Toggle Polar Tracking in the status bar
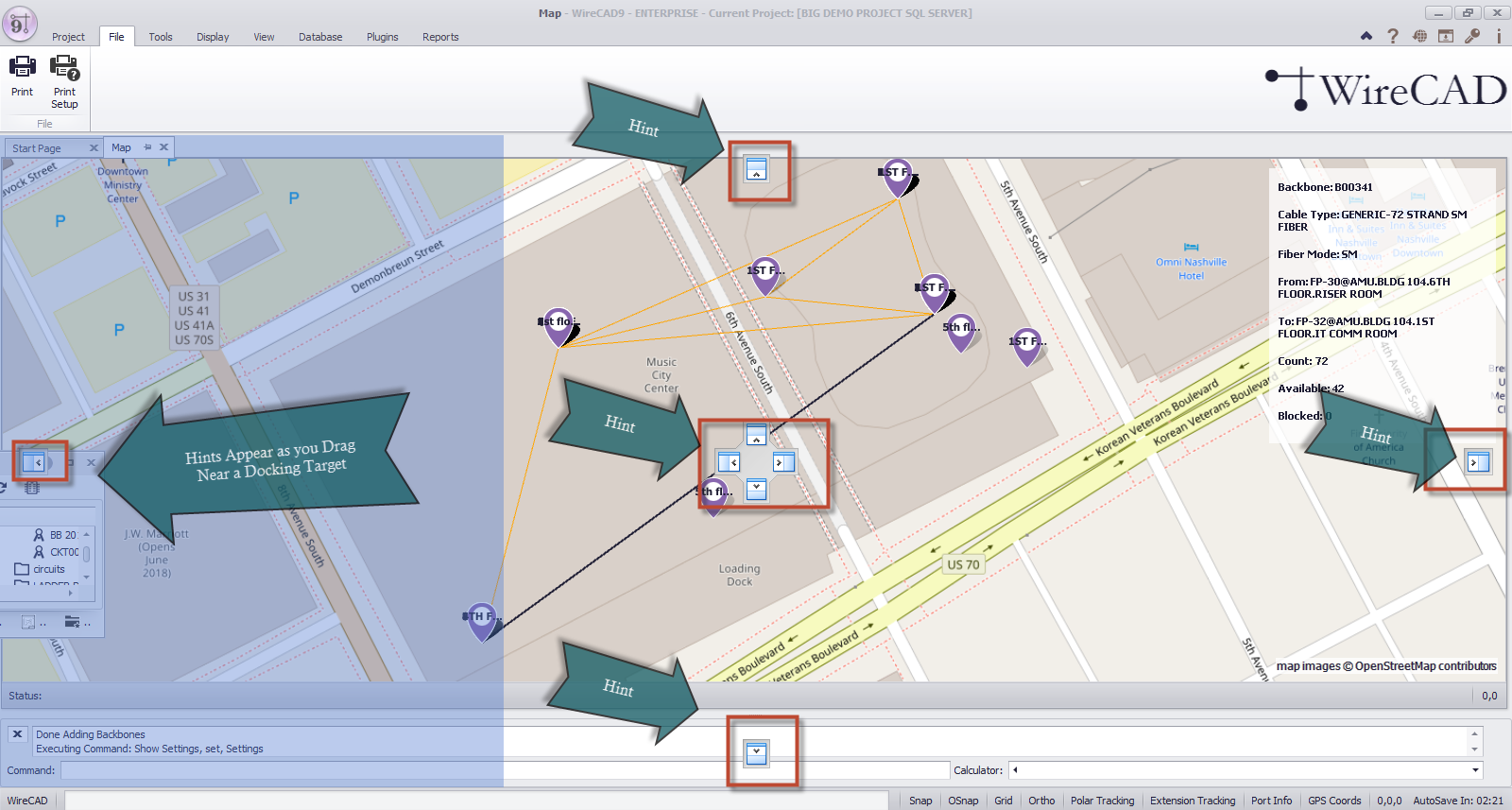The width and height of the screenshot is (1512, 810). (1102, 801)
